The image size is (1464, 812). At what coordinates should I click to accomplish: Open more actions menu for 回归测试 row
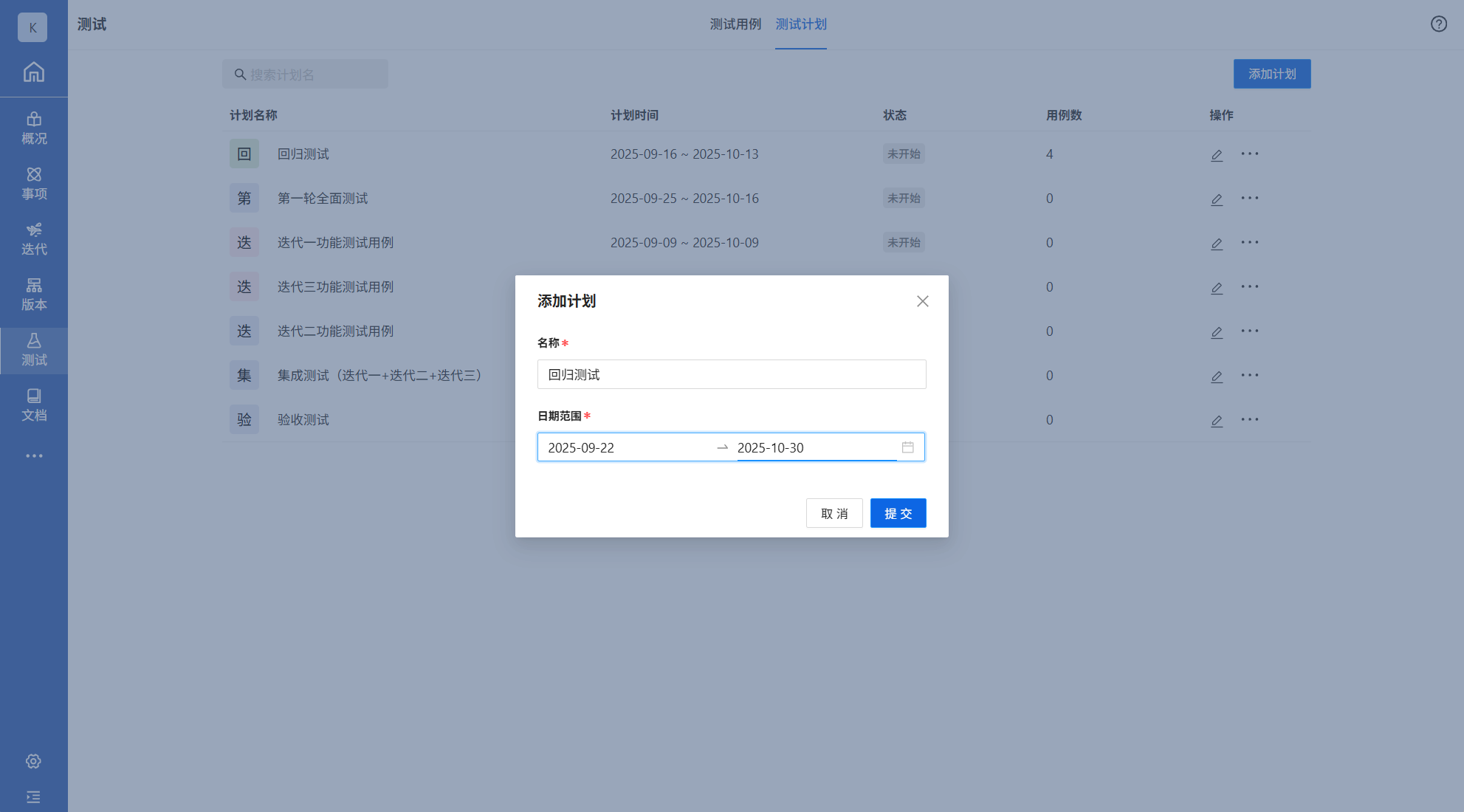[x=1249, y=154]
